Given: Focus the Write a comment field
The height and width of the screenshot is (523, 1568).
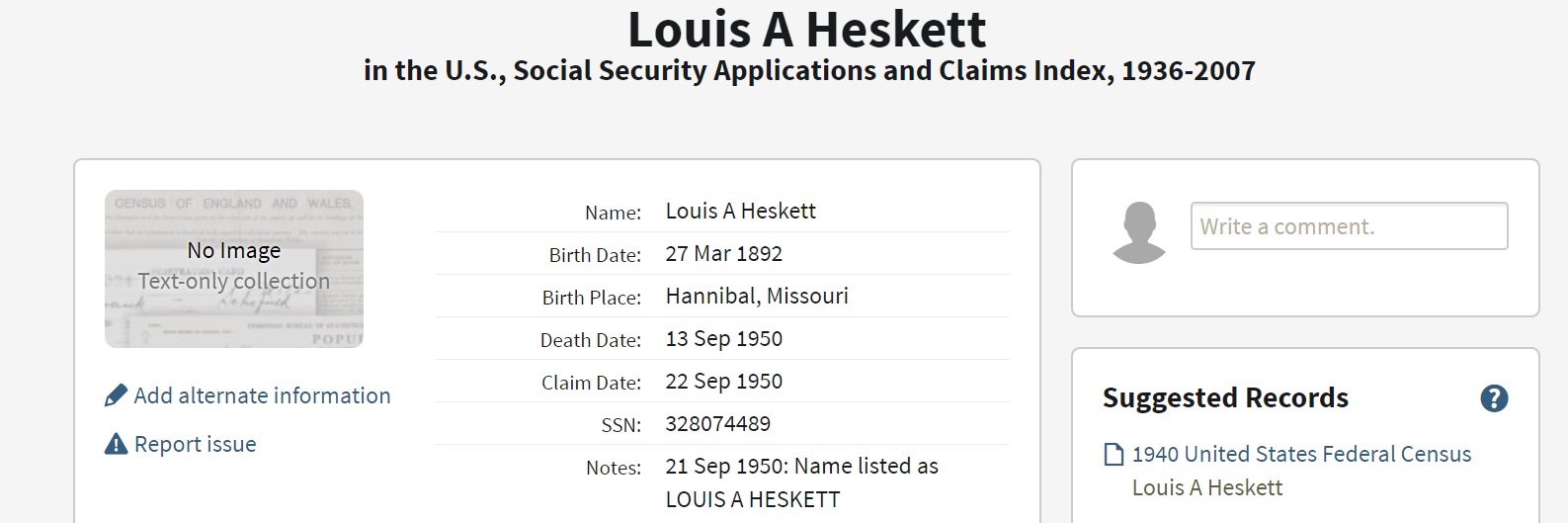Looking at the screenshot, I should coord(1349,226).
